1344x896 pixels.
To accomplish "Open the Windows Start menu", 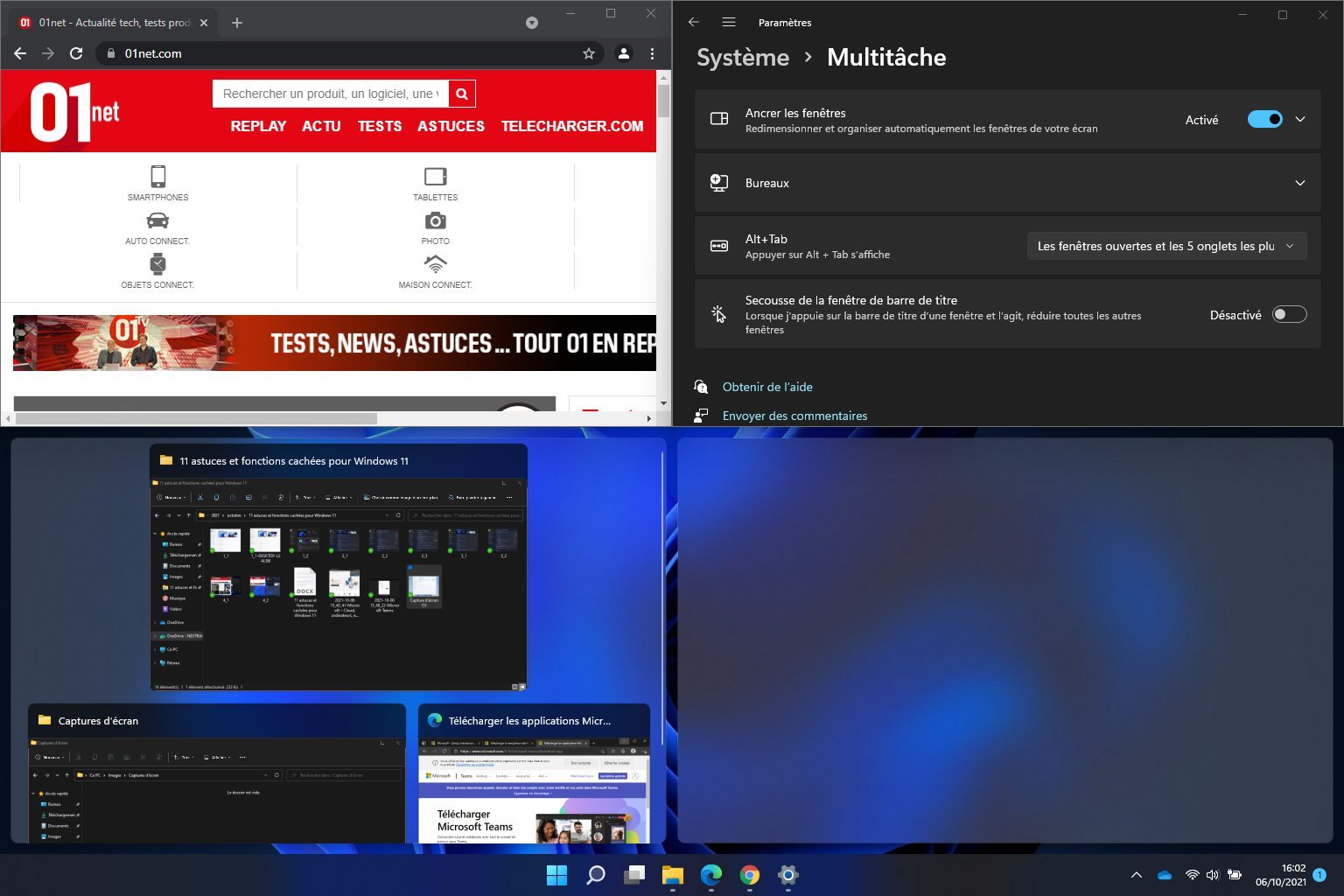I will [x=556, y=875].
